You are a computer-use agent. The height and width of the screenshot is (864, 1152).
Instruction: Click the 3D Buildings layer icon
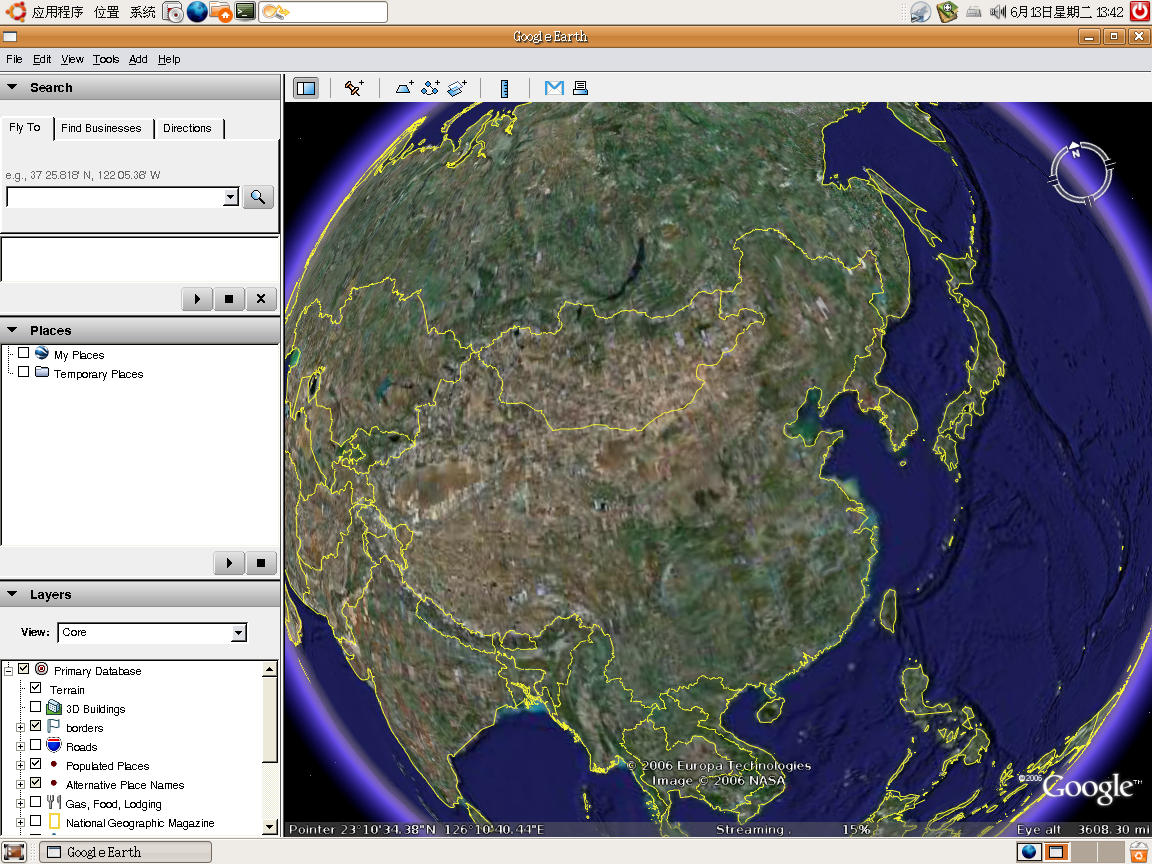pos(54,708)
